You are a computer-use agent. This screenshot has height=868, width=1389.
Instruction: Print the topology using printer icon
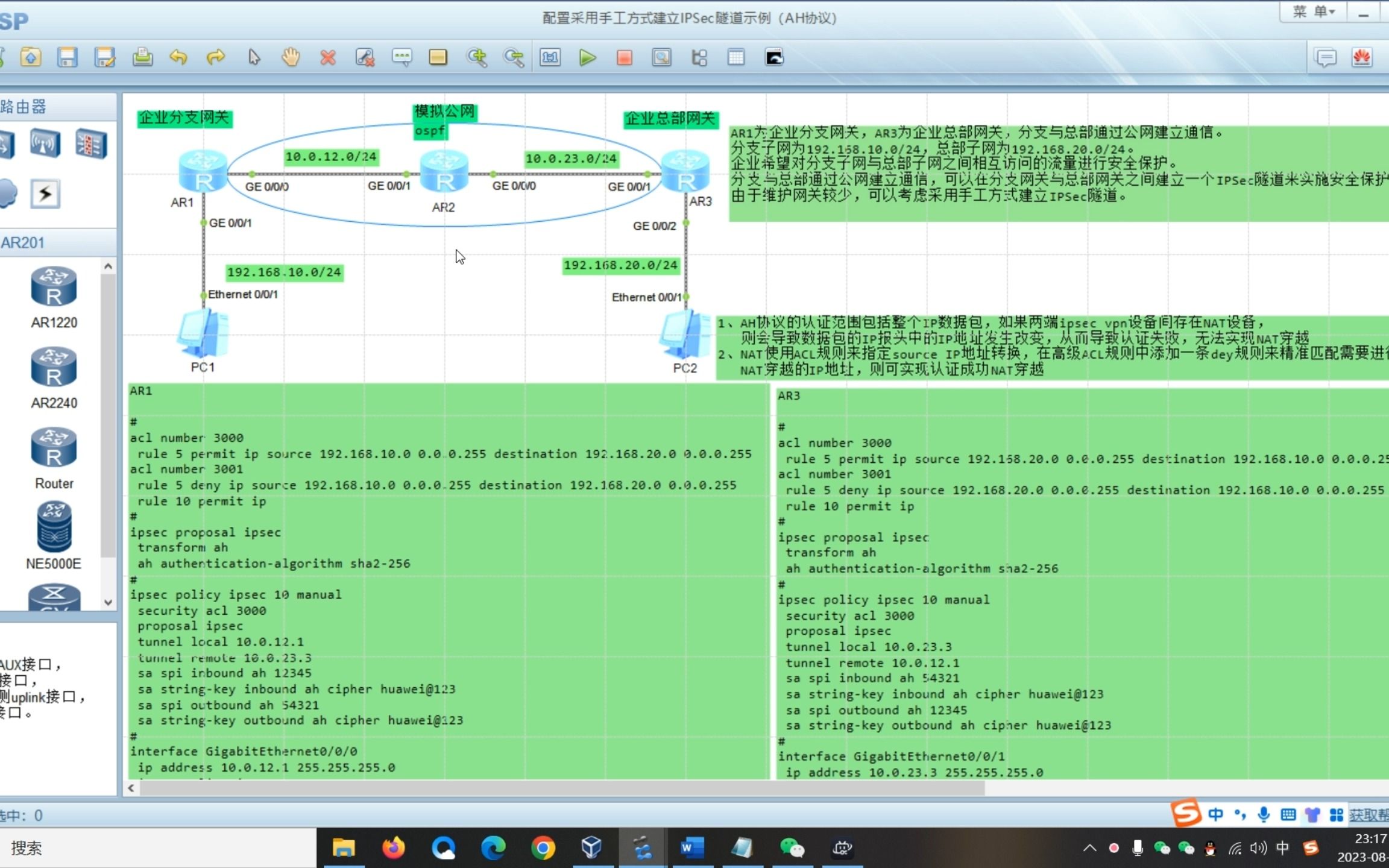pos(142,58)
